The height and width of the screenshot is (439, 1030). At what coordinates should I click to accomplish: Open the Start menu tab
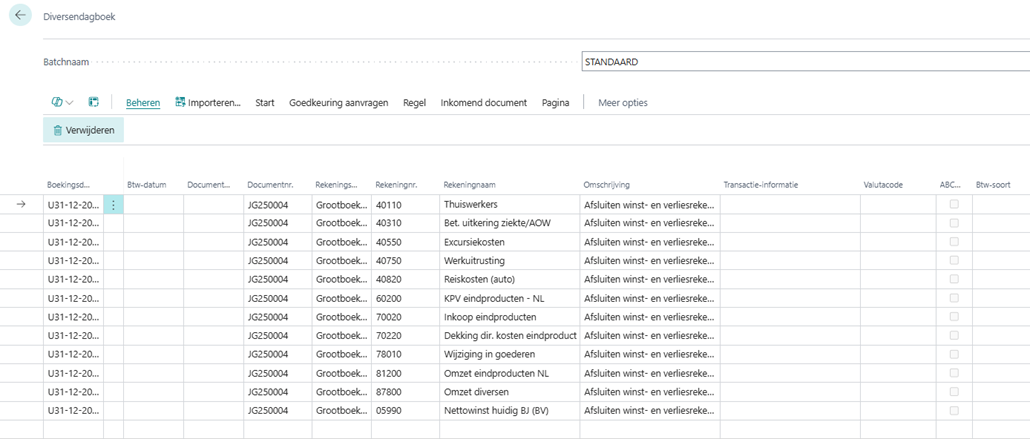(265, 102)
